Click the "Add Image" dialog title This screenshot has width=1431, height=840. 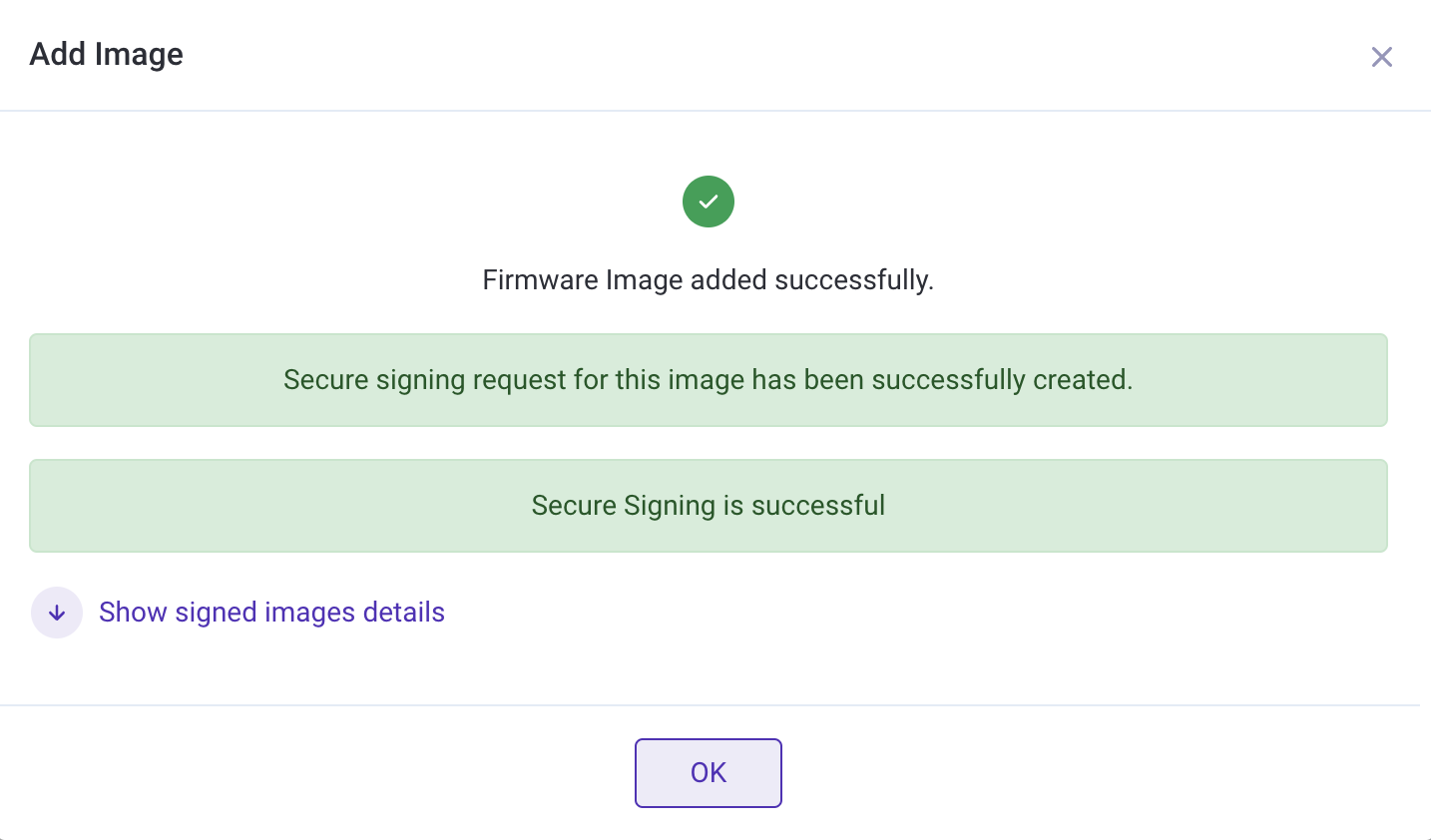click(x=106, y=55)
